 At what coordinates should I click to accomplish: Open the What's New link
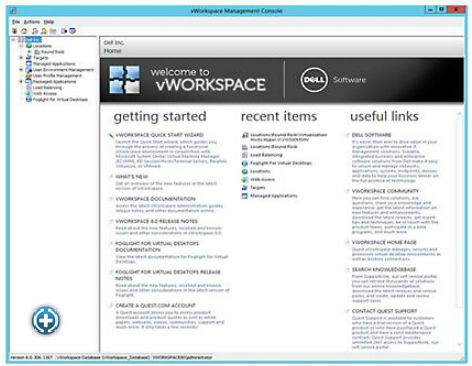[132, 177]
